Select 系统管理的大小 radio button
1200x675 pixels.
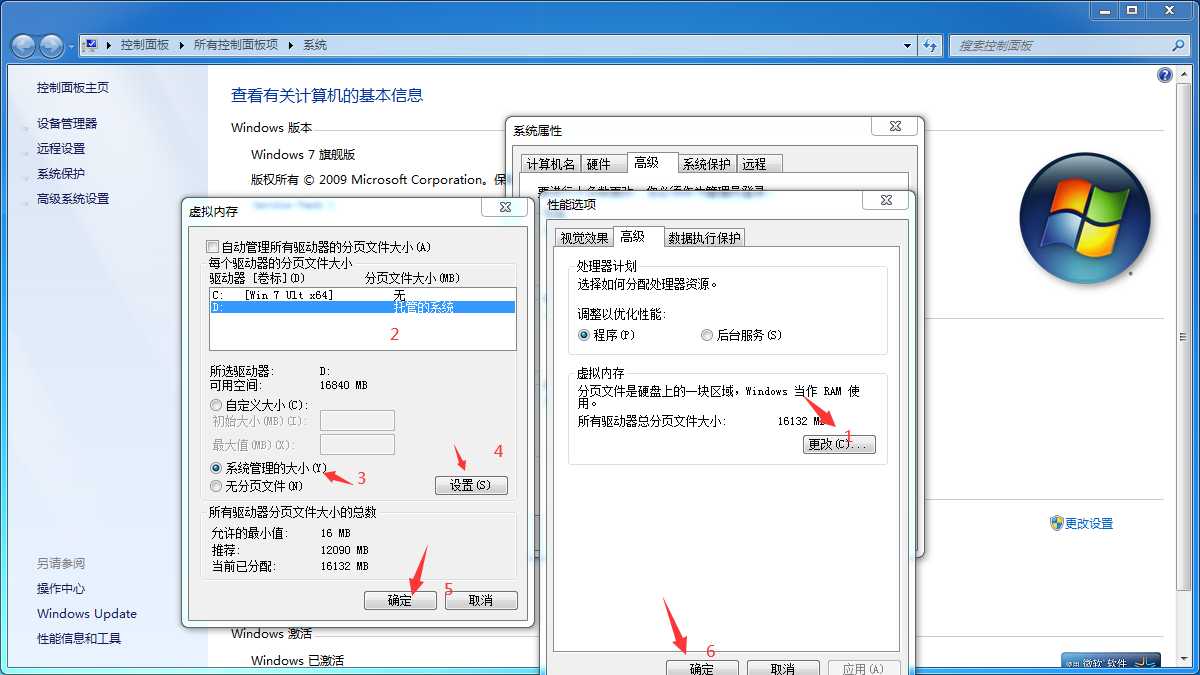[216, 468]
